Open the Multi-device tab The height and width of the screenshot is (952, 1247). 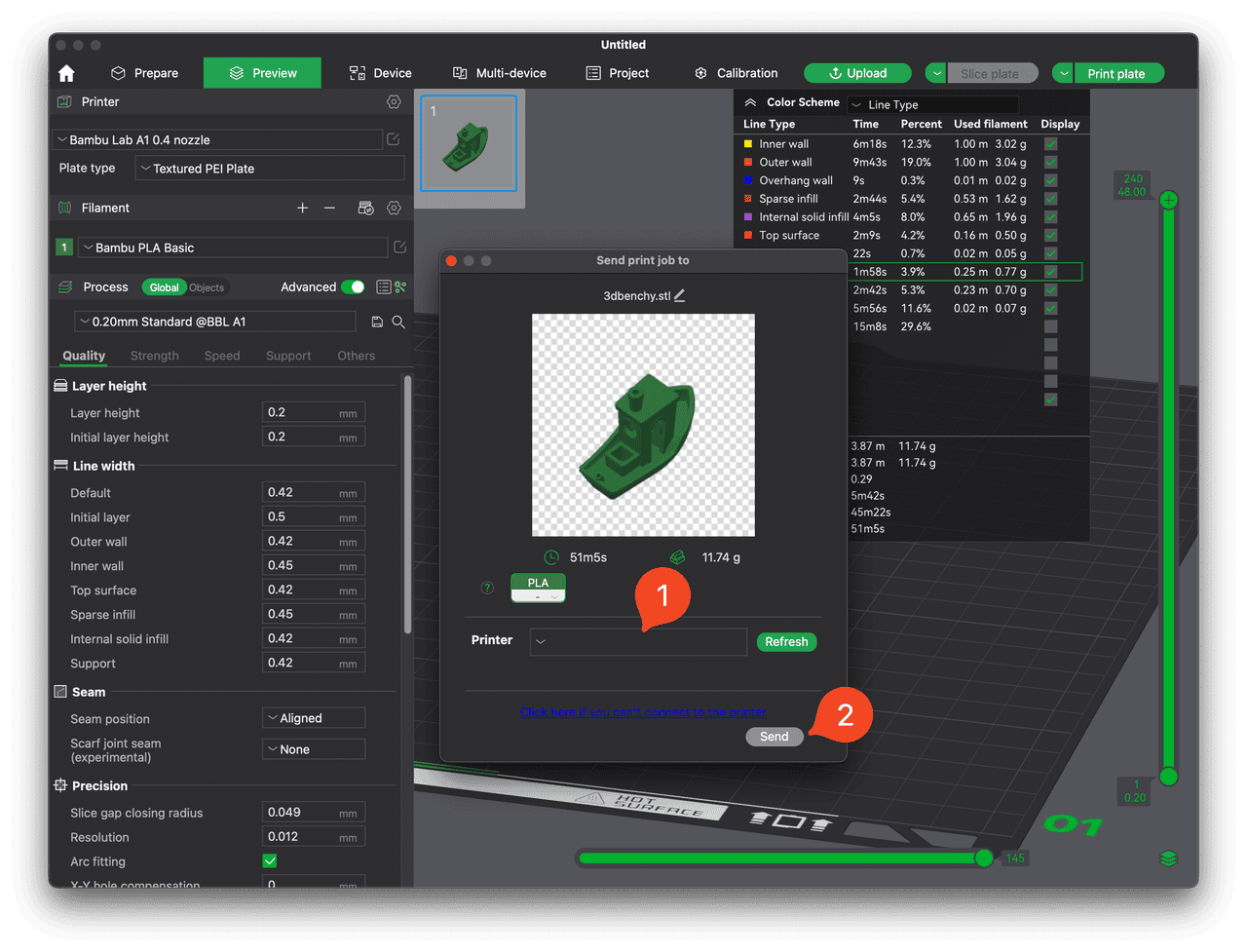[x=500, y=73]
